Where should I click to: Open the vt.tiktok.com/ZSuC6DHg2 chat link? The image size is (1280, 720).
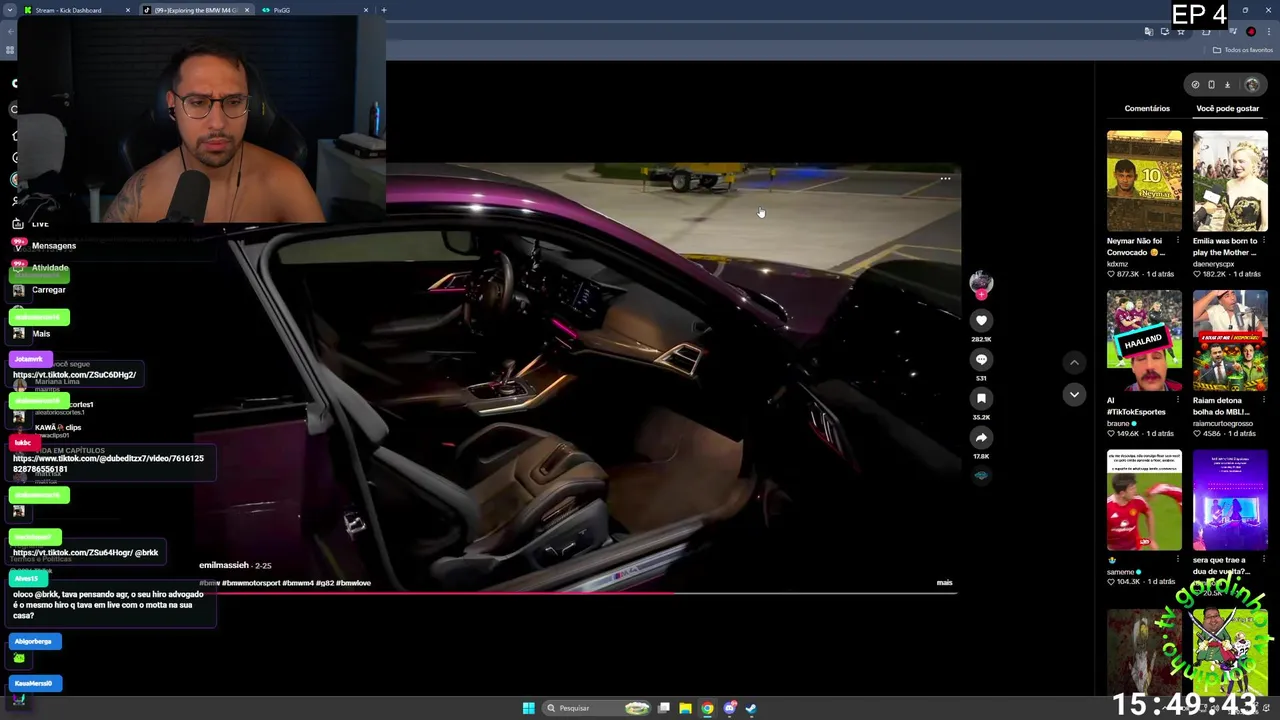tap(74, 375)
